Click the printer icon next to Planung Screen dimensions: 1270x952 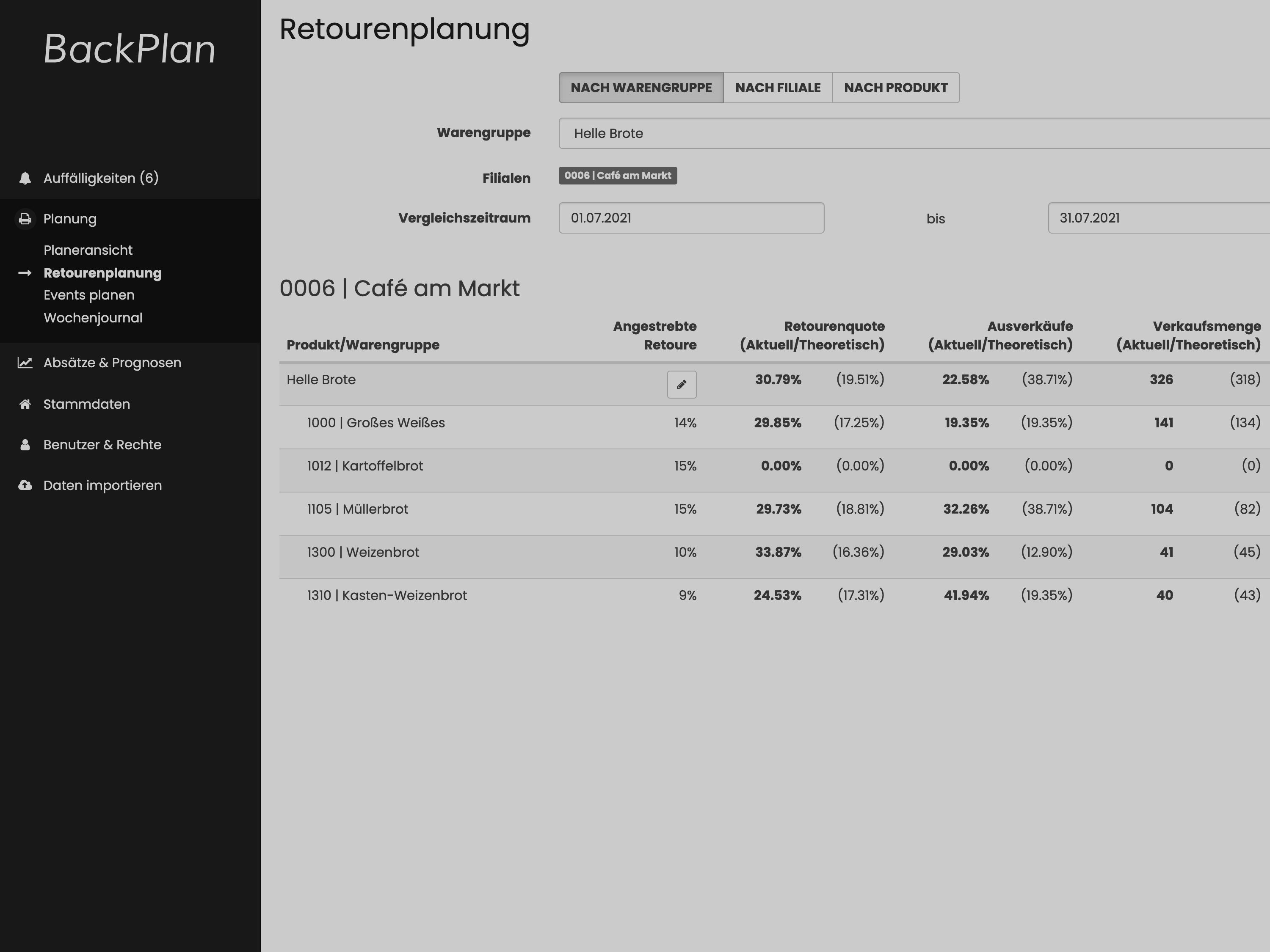pos(25,219)
